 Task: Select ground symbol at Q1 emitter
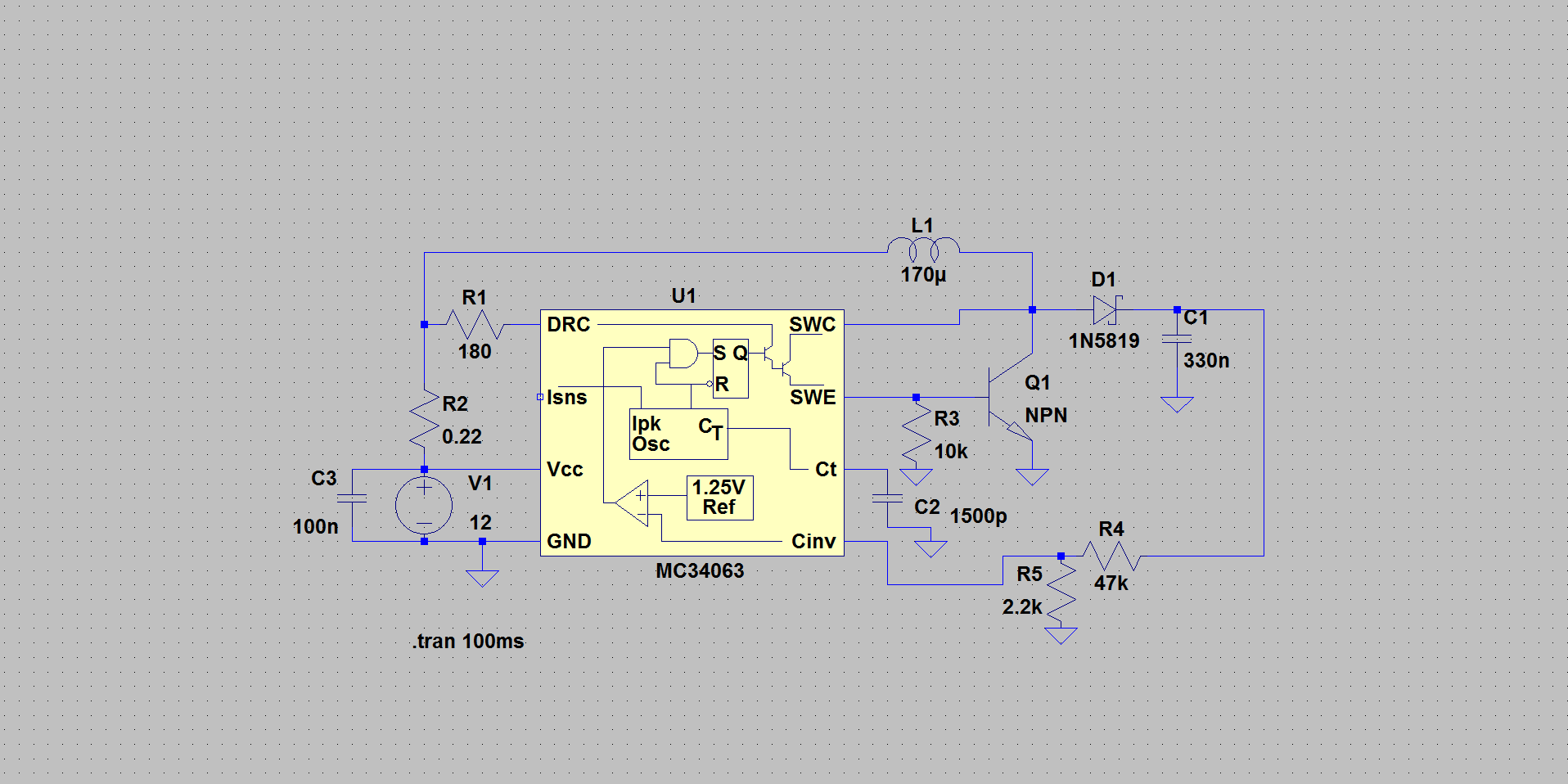tap(1032, 477)
